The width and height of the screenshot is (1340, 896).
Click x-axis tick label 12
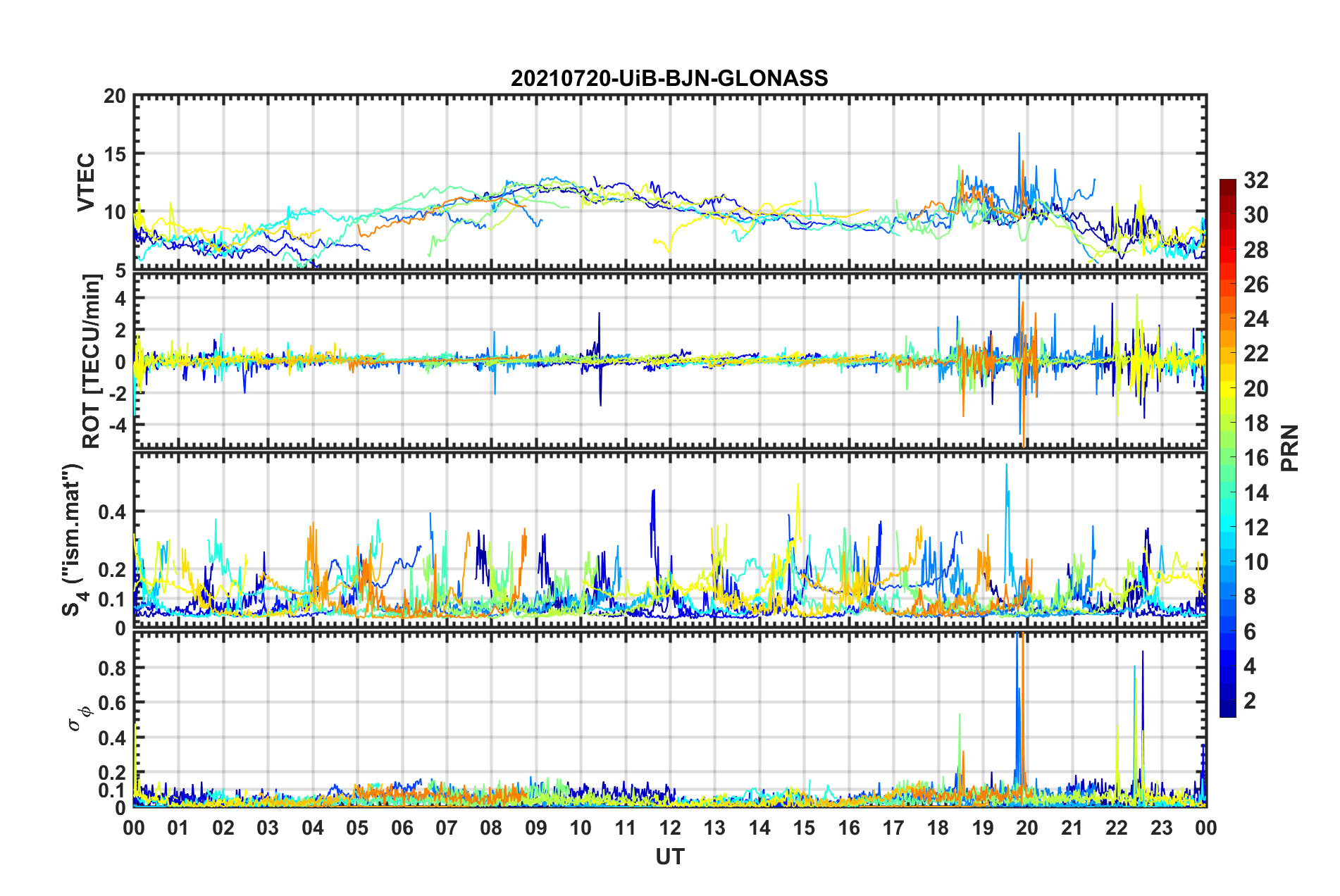click(x=670, y=828)
